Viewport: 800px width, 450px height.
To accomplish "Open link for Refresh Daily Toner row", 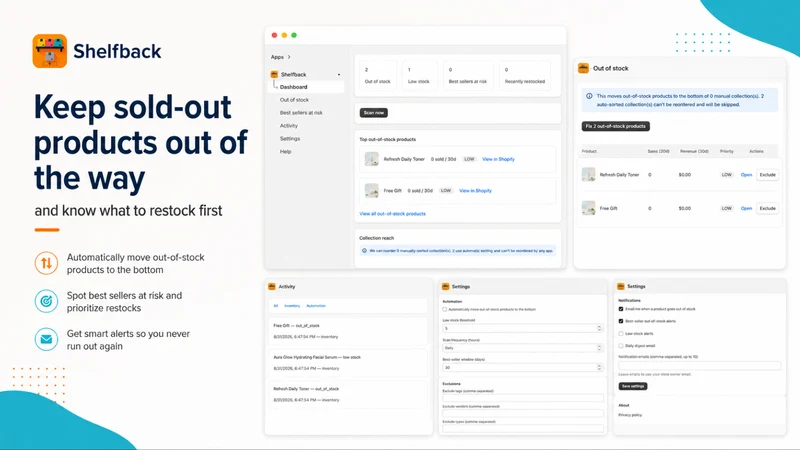I will 746,174.
